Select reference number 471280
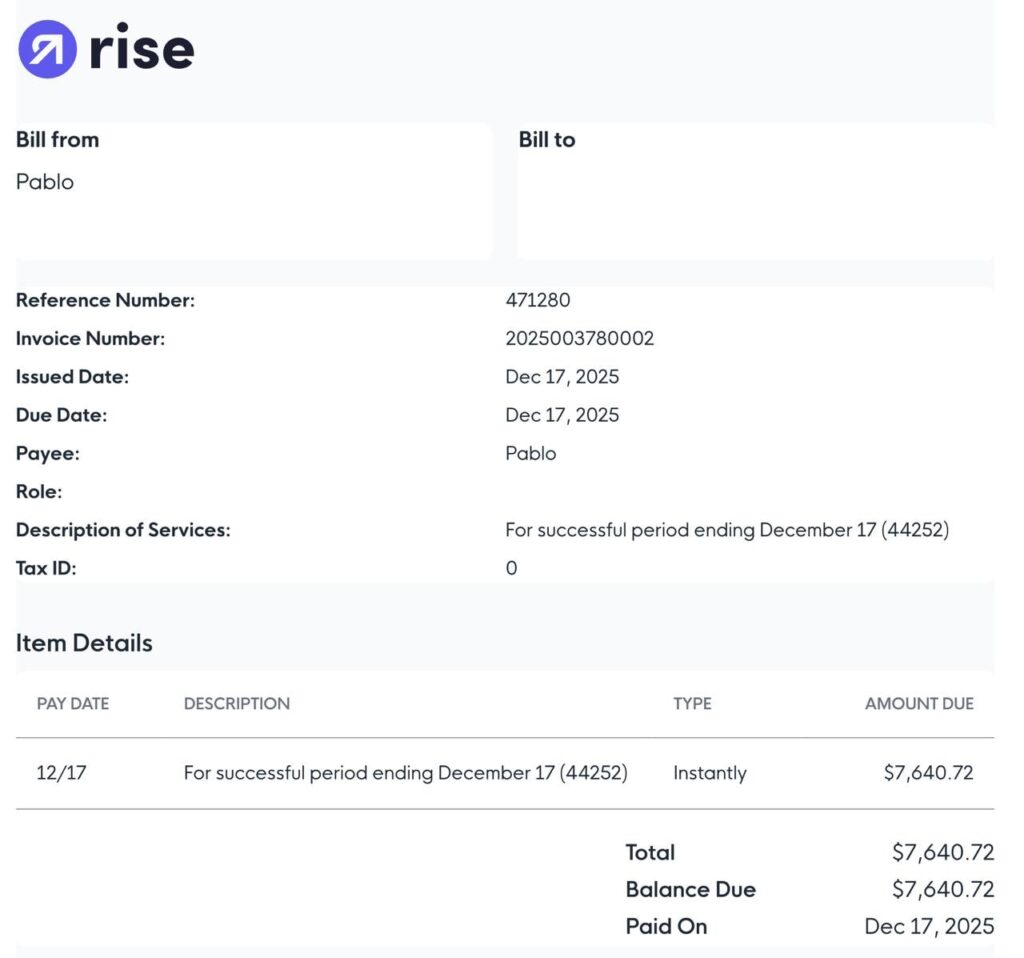 538,300
